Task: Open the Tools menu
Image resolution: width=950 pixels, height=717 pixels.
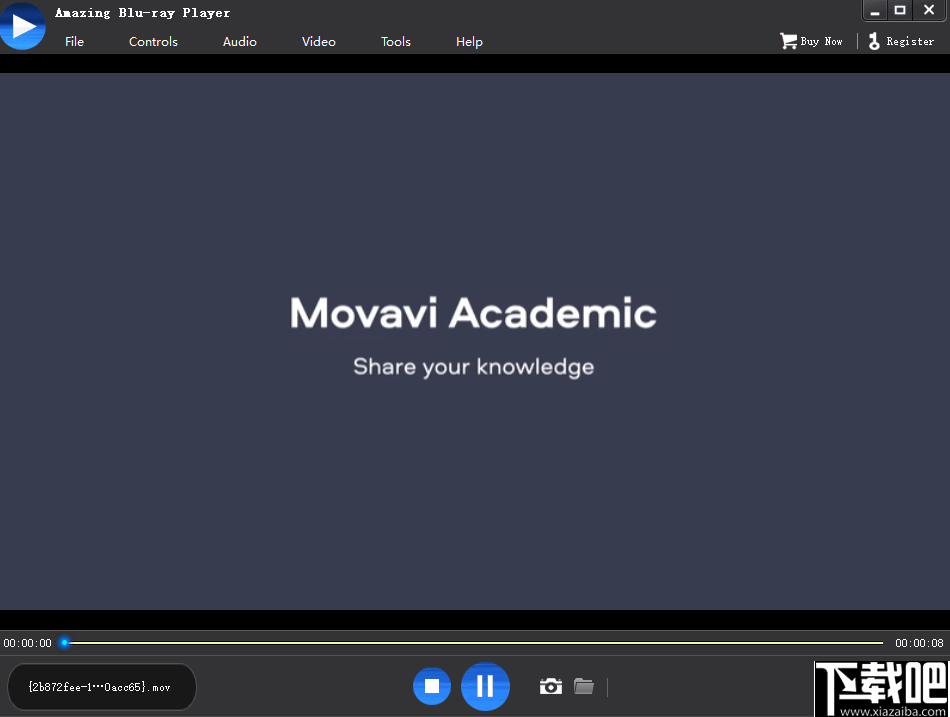Action: tap(396, 42)
